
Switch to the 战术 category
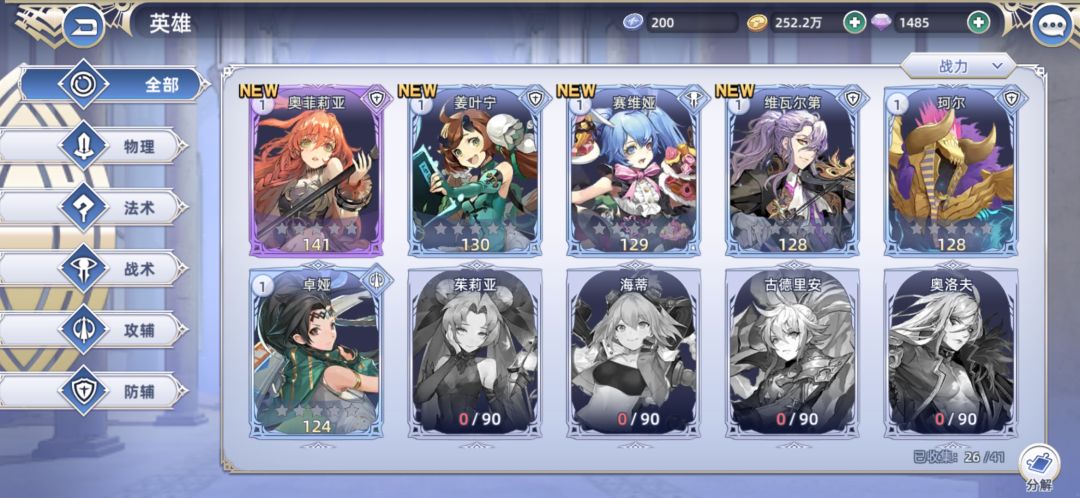(x=94, y=269)
